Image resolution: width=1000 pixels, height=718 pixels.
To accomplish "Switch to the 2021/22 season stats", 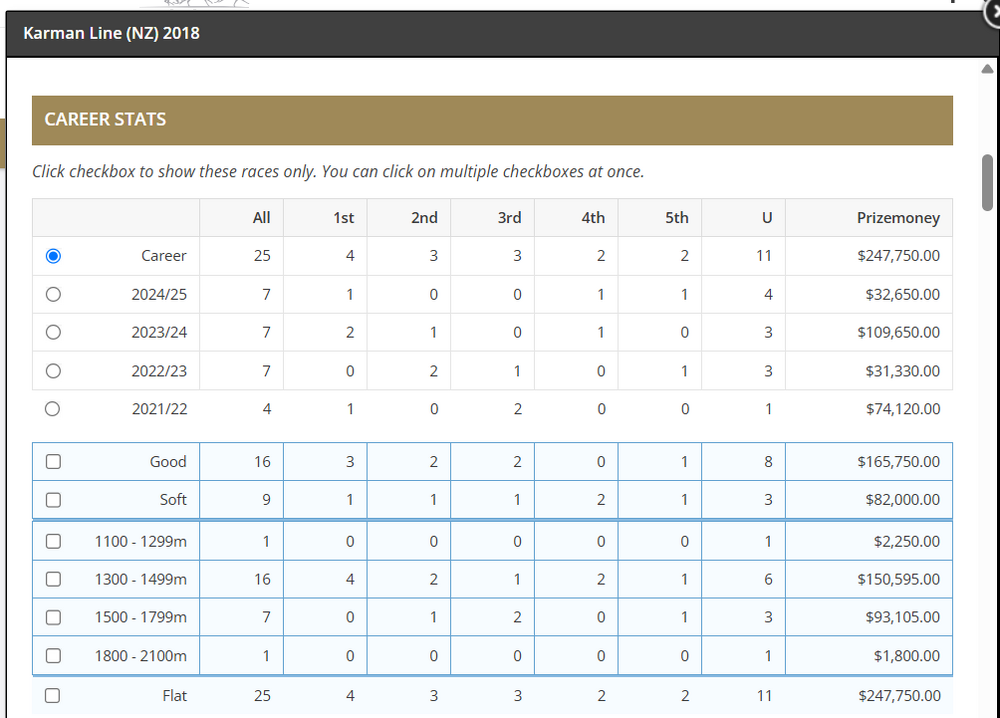I will [x=54, y=408].
